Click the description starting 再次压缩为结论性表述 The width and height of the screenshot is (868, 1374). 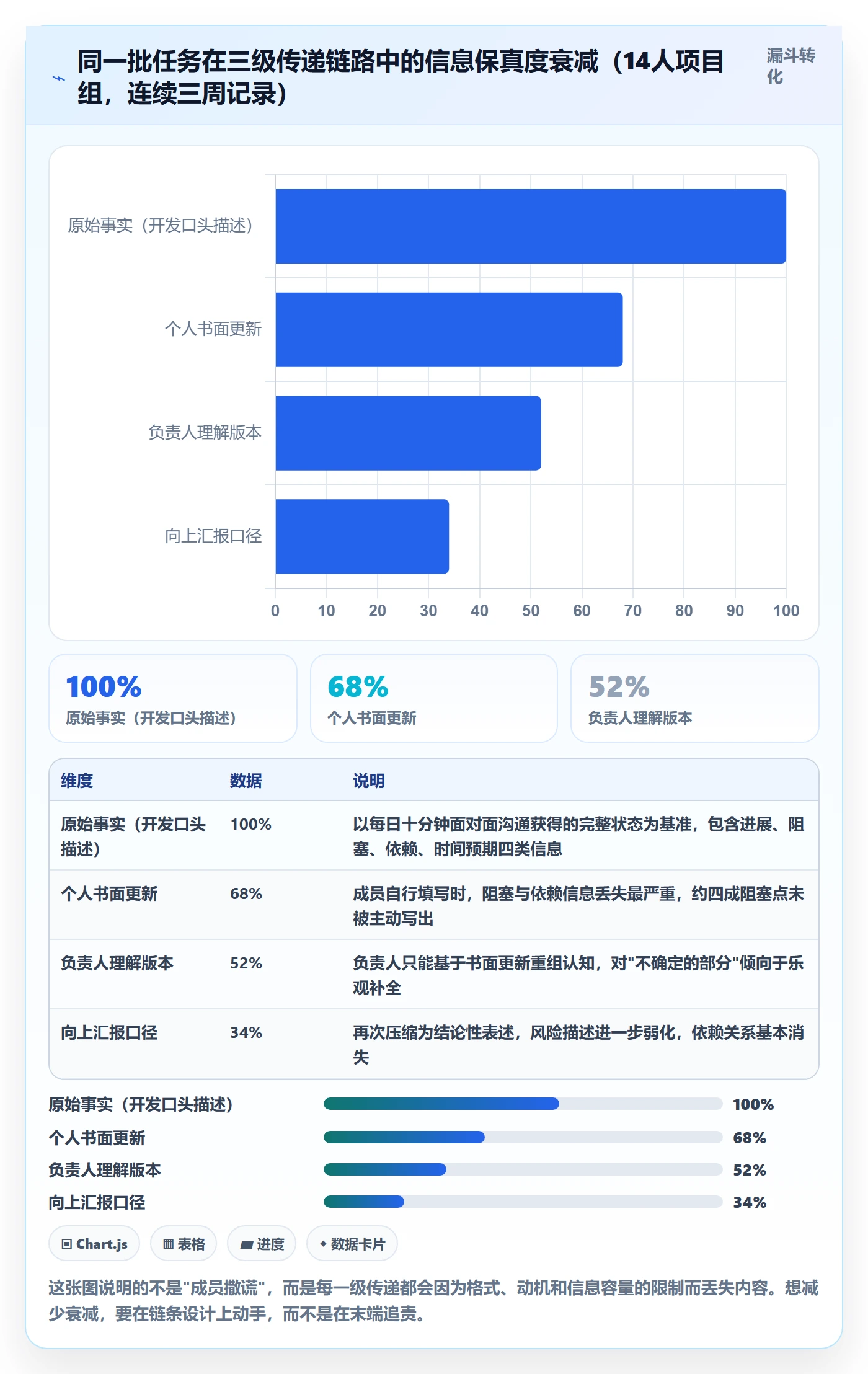click(x=578, y=1045)
